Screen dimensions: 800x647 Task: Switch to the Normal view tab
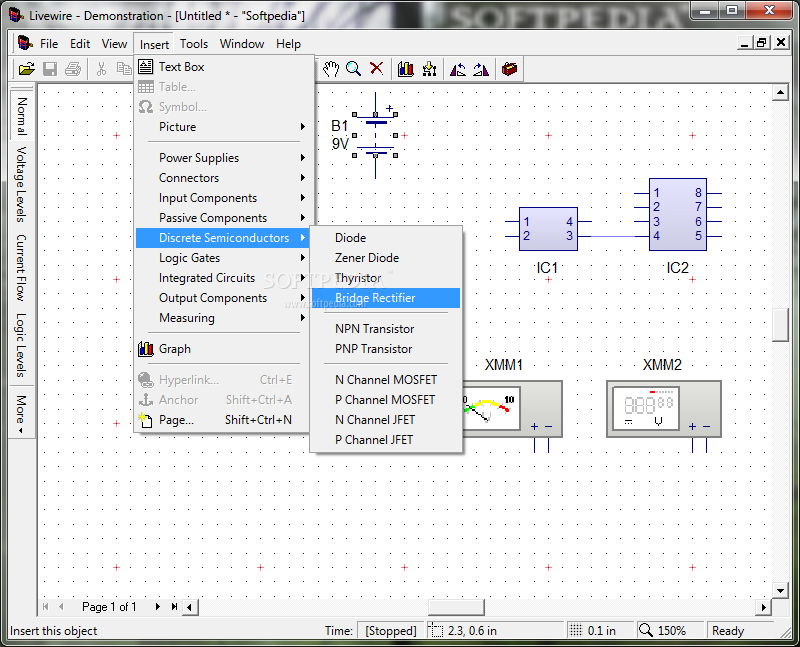tap(21, 115)
